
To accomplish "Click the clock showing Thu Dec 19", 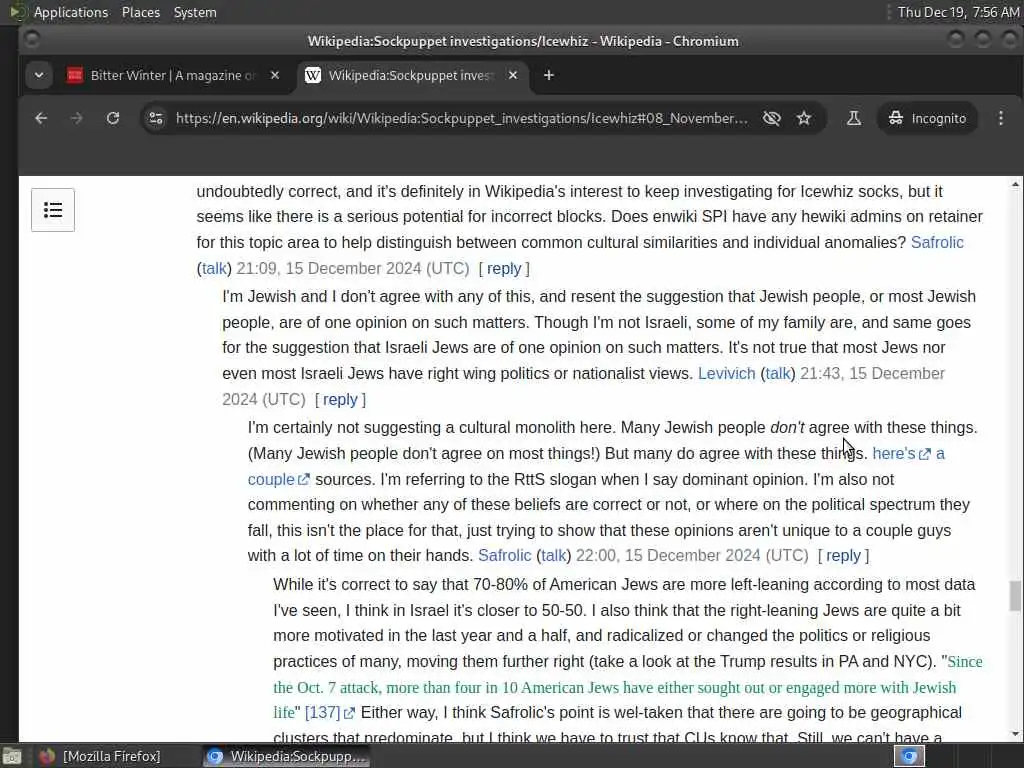I will [x=957, y=12].
